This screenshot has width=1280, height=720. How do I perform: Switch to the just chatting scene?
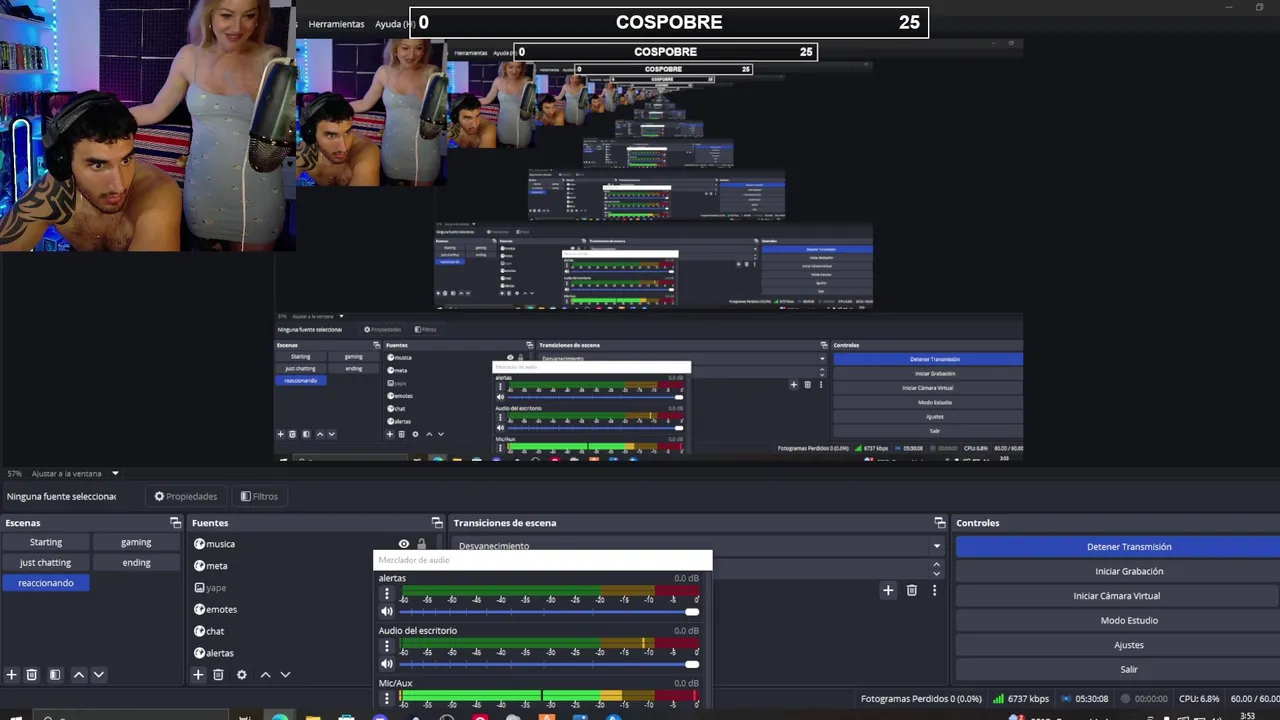point(46,562)
